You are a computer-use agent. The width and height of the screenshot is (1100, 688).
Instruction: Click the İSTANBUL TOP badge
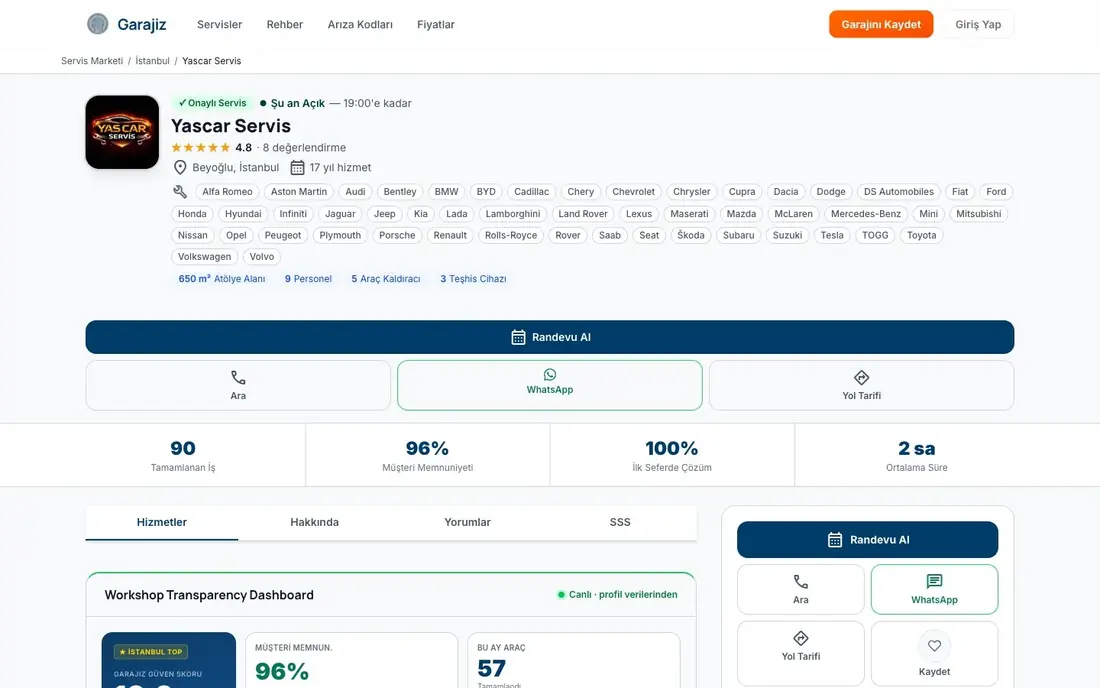pos(151,652)
